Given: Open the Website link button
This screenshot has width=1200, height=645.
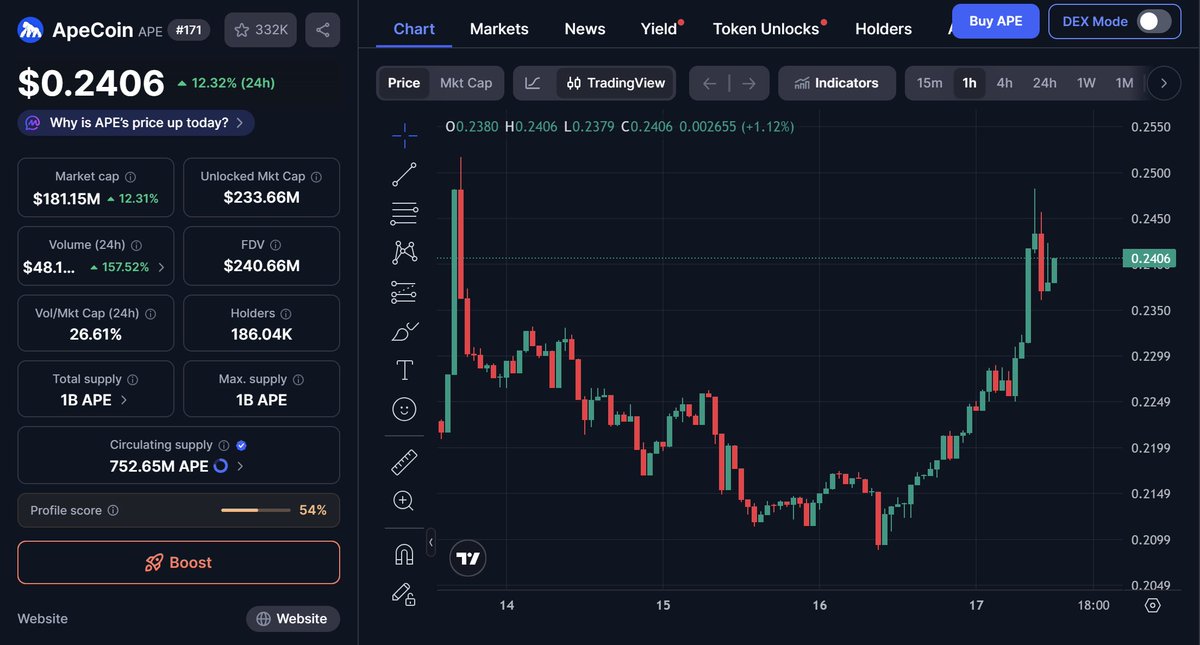Looking at the screenshot, I should point(292,619).
